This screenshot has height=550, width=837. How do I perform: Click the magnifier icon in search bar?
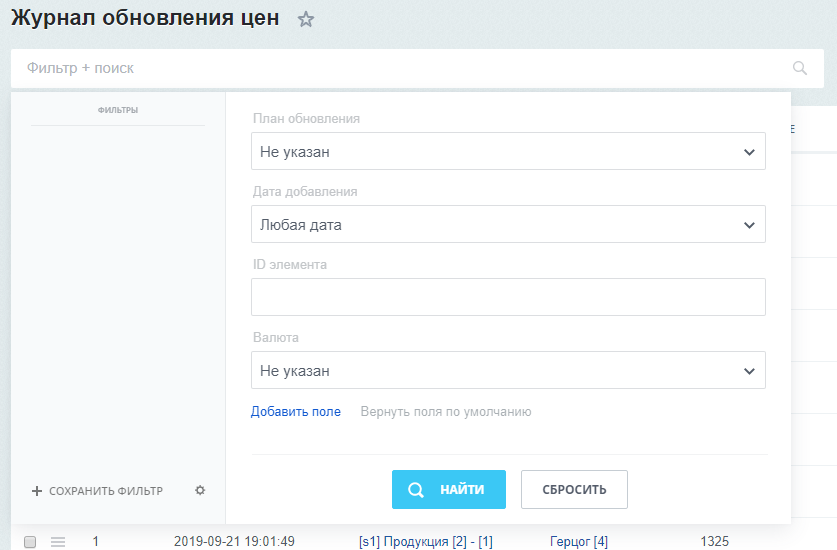(800, 68)
